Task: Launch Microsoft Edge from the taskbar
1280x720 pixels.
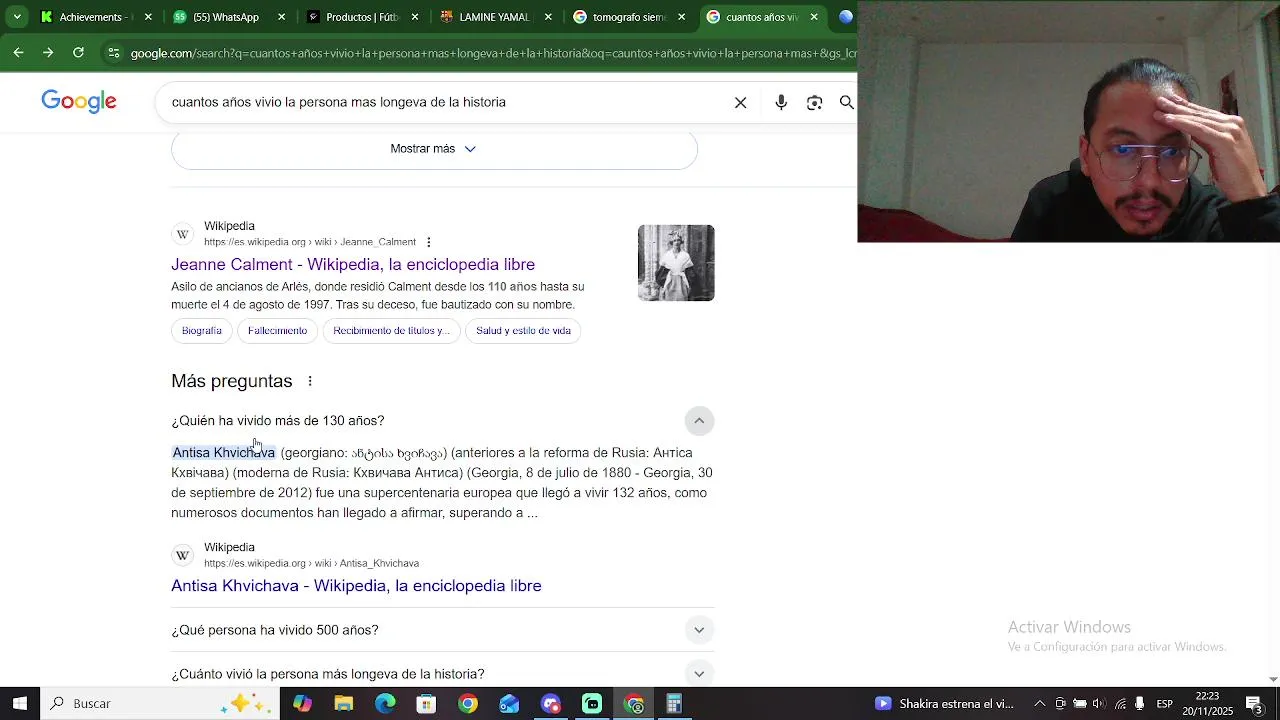Action: point(385,704)
